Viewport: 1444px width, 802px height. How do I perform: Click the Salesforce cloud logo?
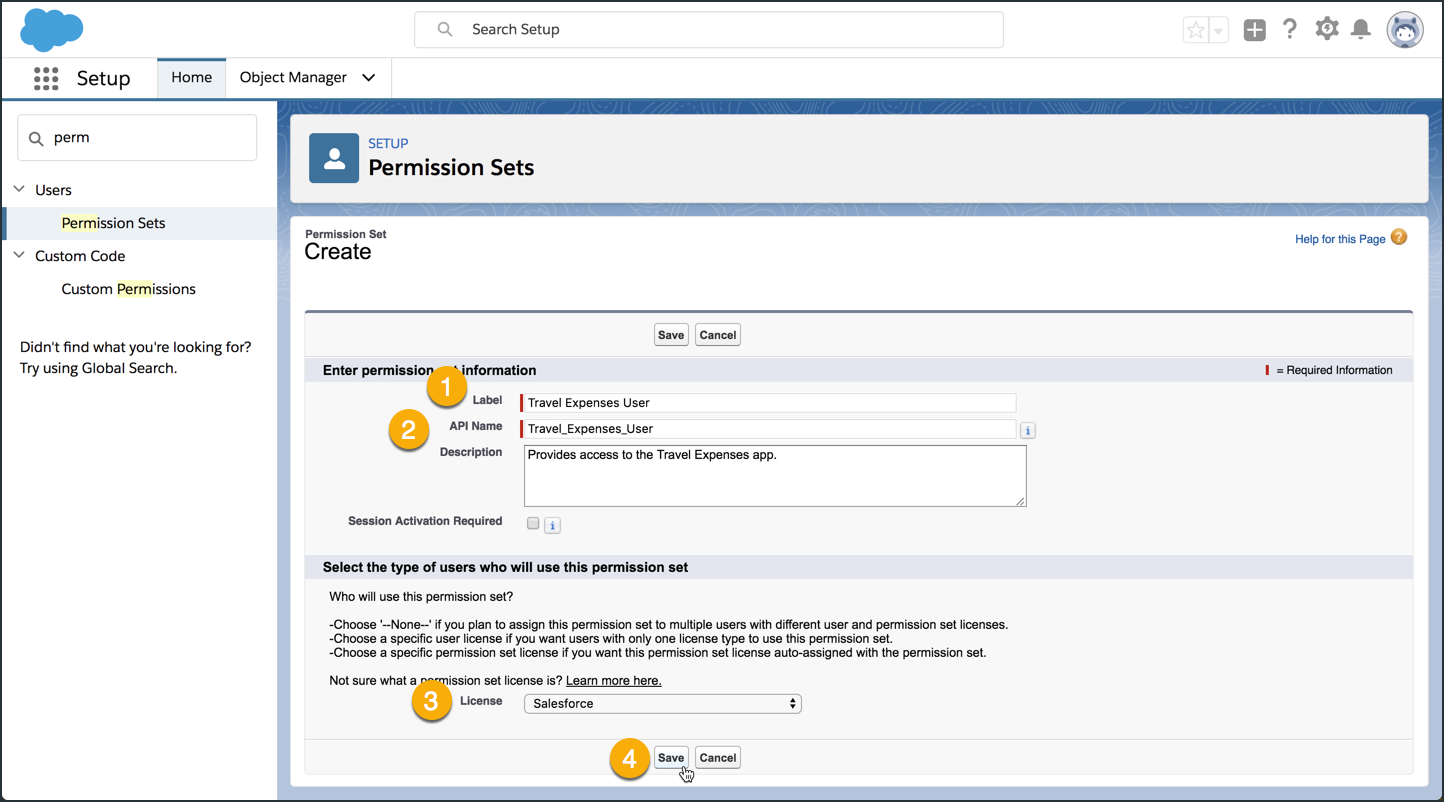coord(52,30)
